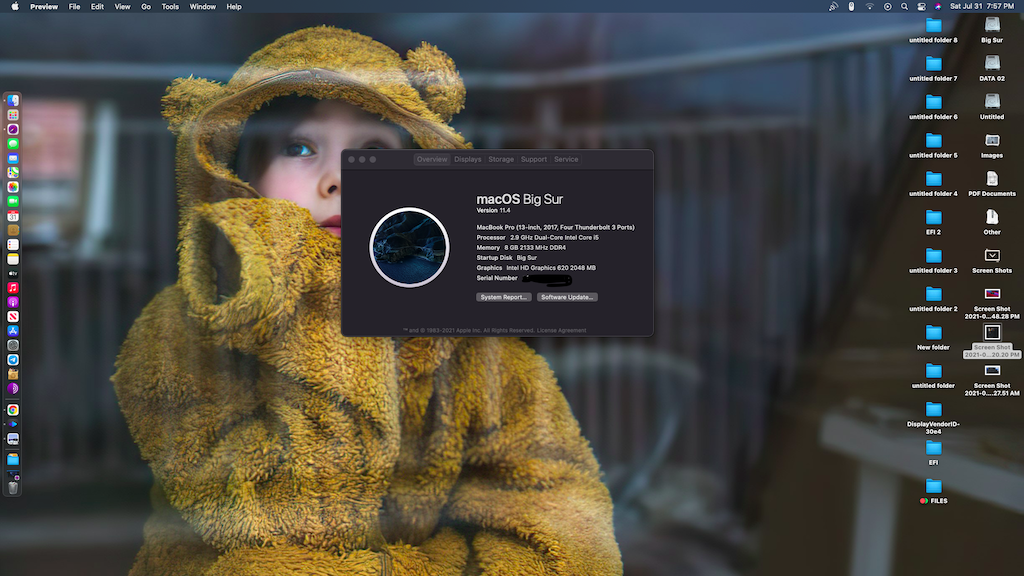The image size is (1024, 576).
Task: Open Telegram from the Dock
Action: [x=13, y=359]
